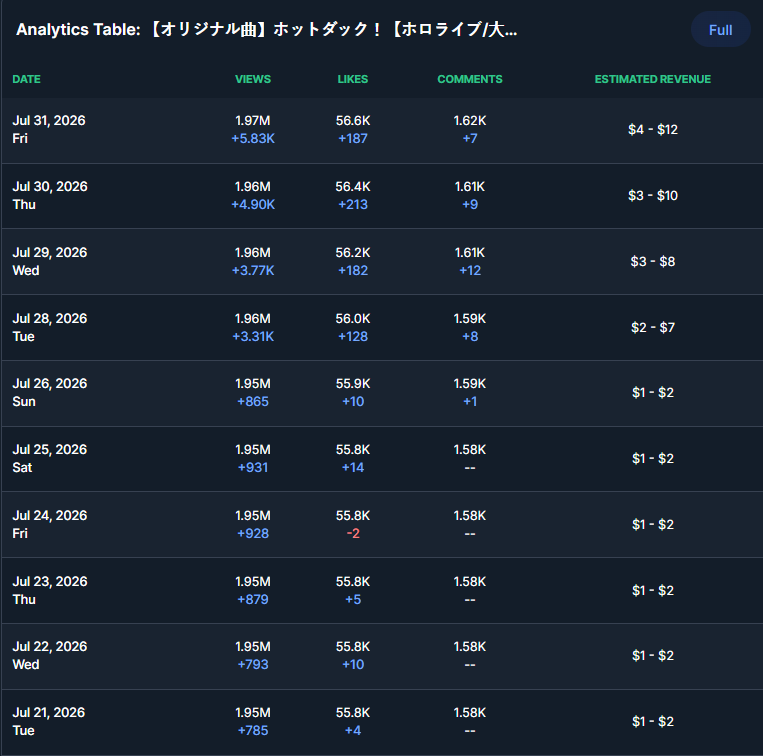Click the 1.97M views total
763x756 pixels.
click(253, 121)
